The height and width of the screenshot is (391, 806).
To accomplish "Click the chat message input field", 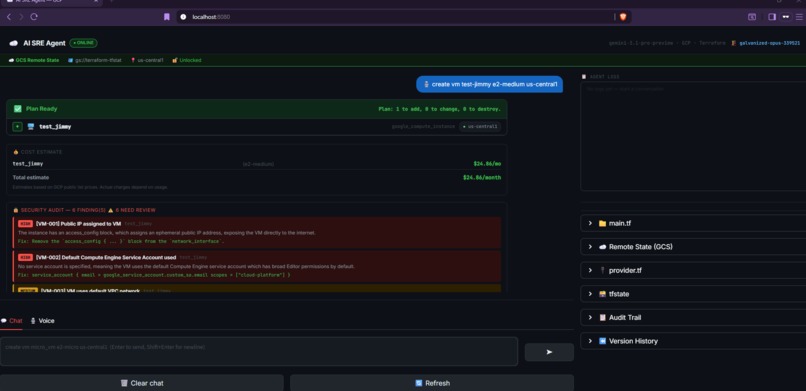I will click(x=259, y=351).
